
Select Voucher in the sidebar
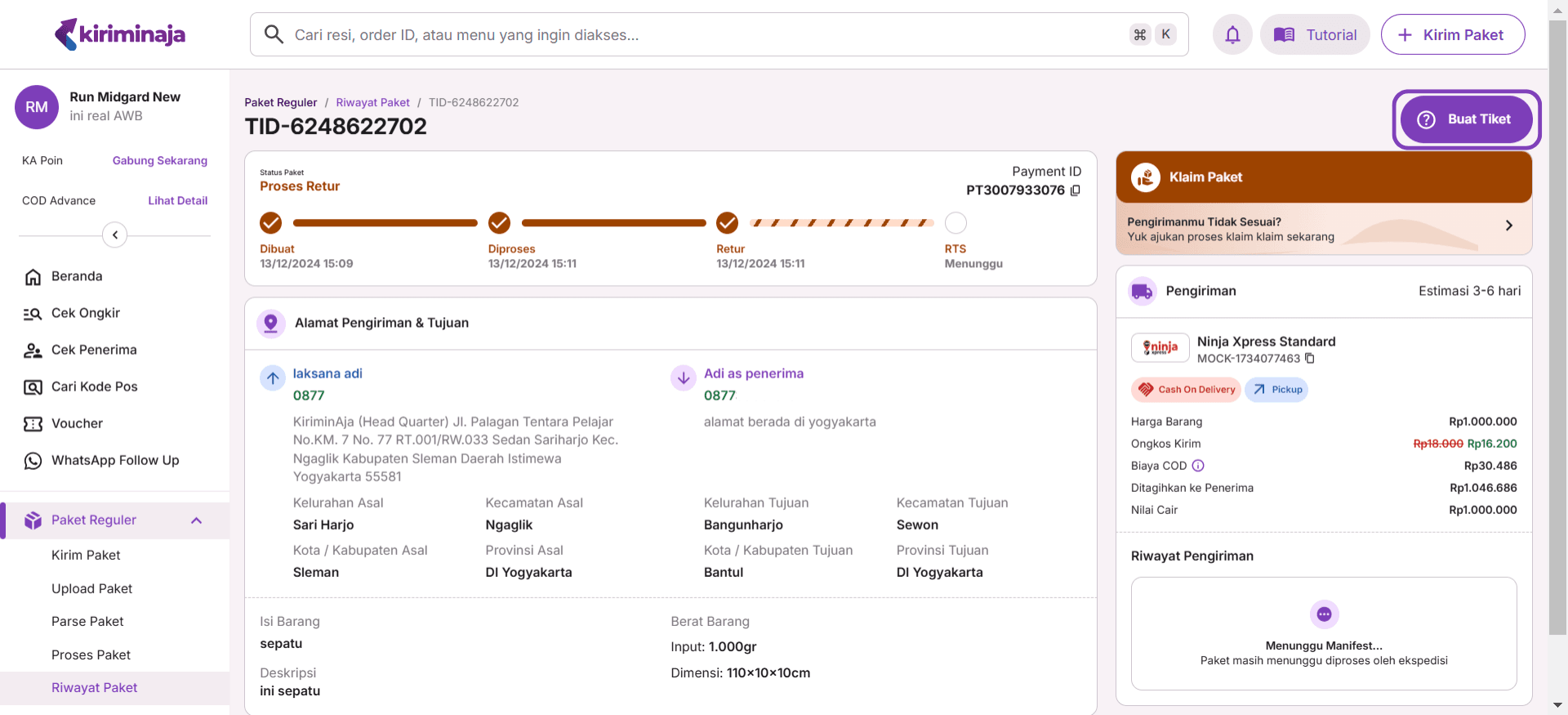coord(77,423)
